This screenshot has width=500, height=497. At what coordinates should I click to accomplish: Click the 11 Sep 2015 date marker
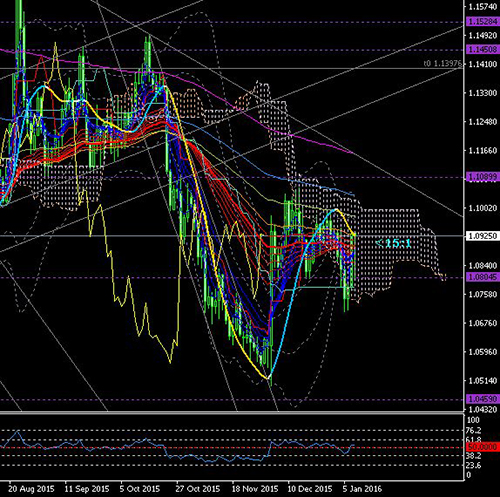click(x=87, y=489)
